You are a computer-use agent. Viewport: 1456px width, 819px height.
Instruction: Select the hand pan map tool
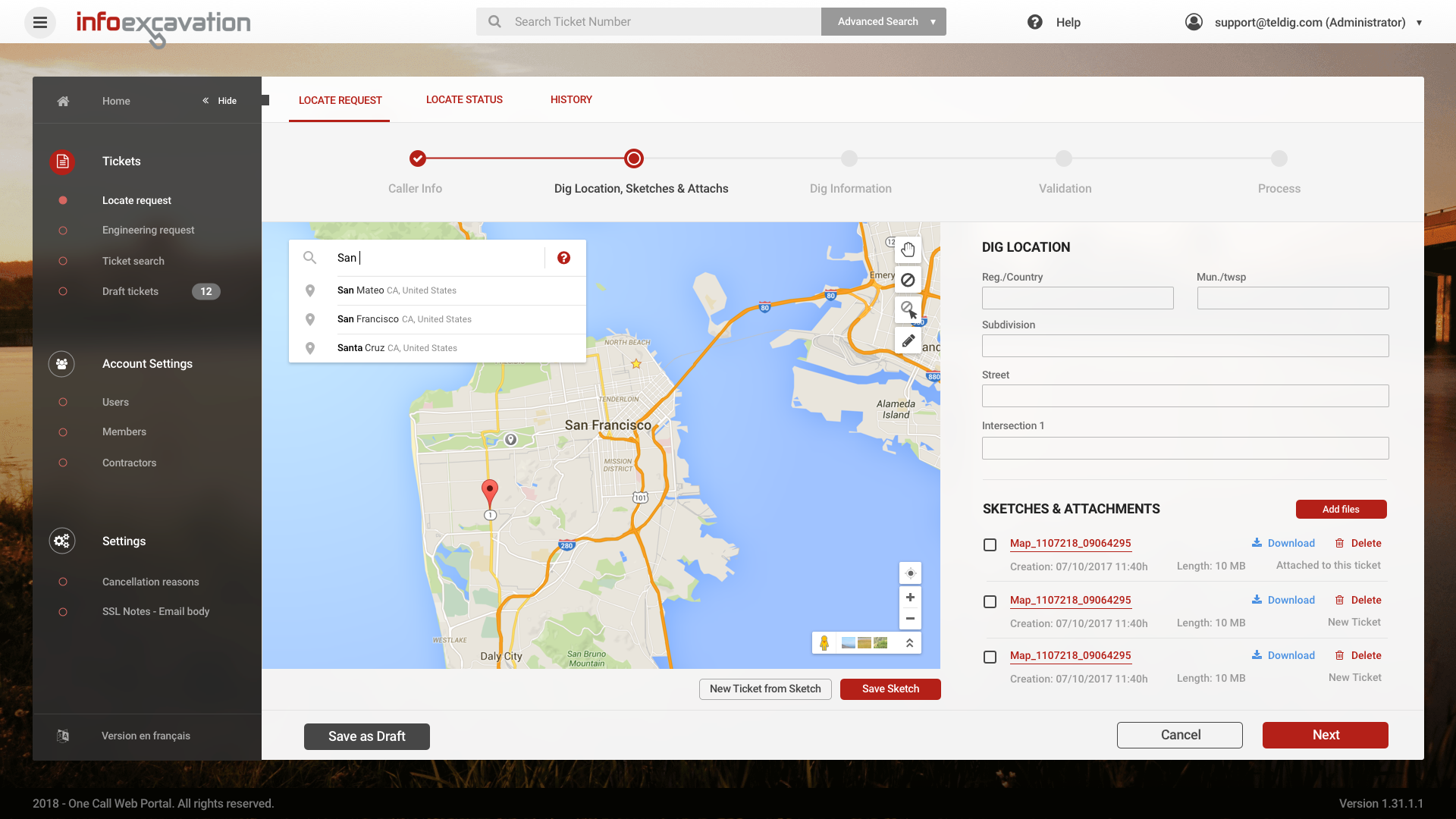908,249
